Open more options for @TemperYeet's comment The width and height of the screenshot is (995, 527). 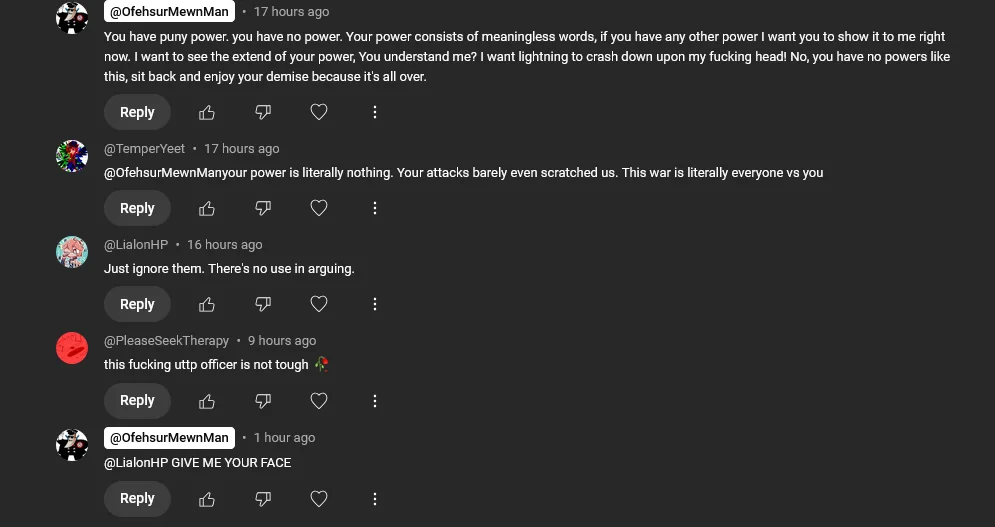click(x=375, y=208)
